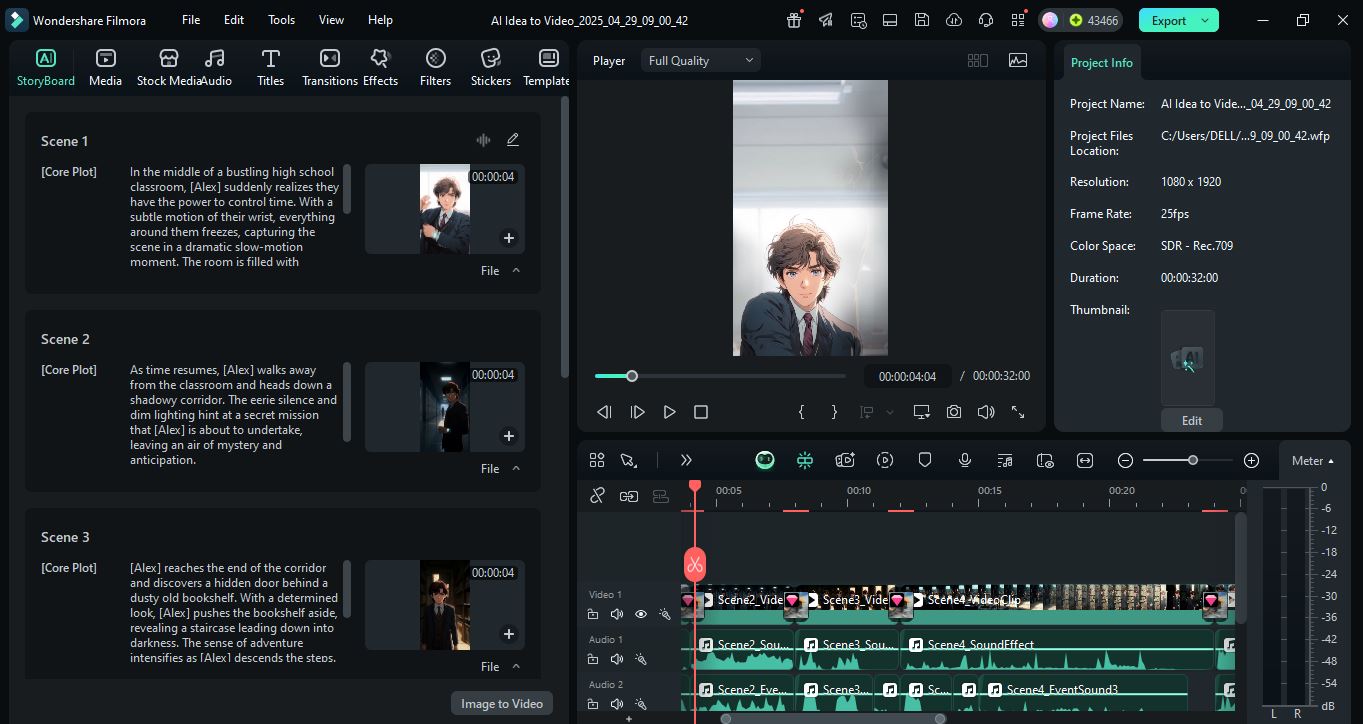Click the save project icon
This screenshot has height=724, width=1363.
tap(922, 20)
